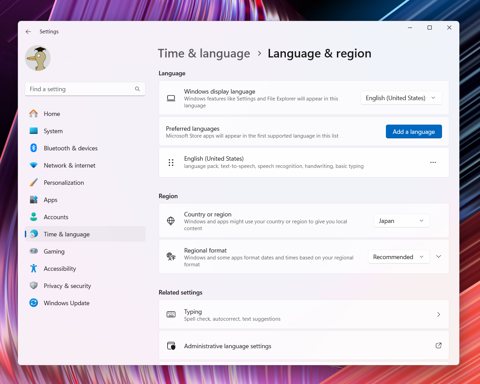Click the Windows display language monitor icon
This screenshot has width=480, height=384.
pos(171,98)
